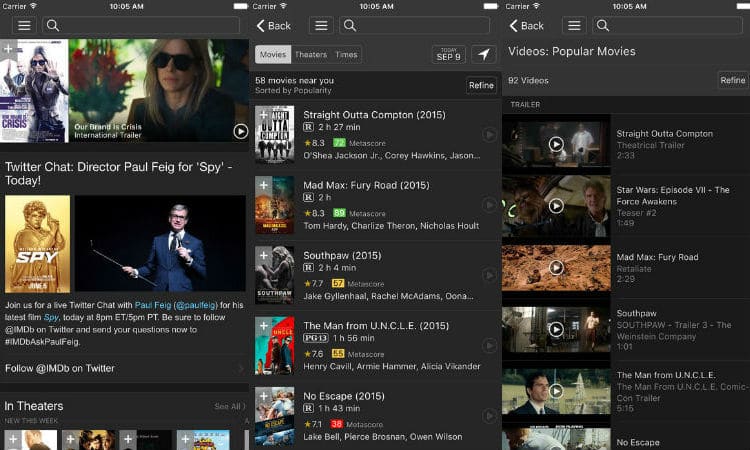Tap the 55 Metascore badge for U.N.C.L.E.

pos(338,354)
